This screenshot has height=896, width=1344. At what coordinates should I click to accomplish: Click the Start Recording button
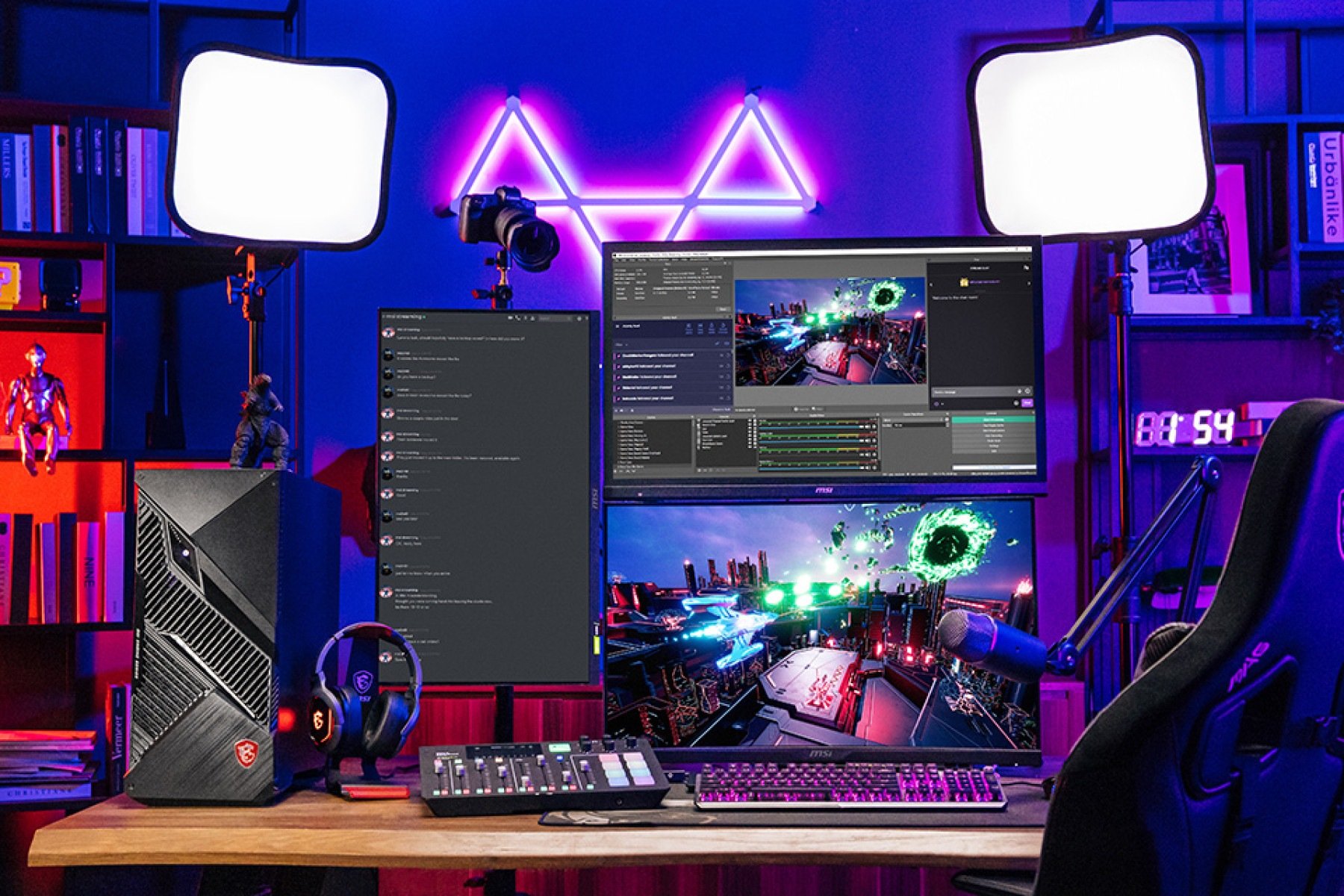(x=993, y=426)
